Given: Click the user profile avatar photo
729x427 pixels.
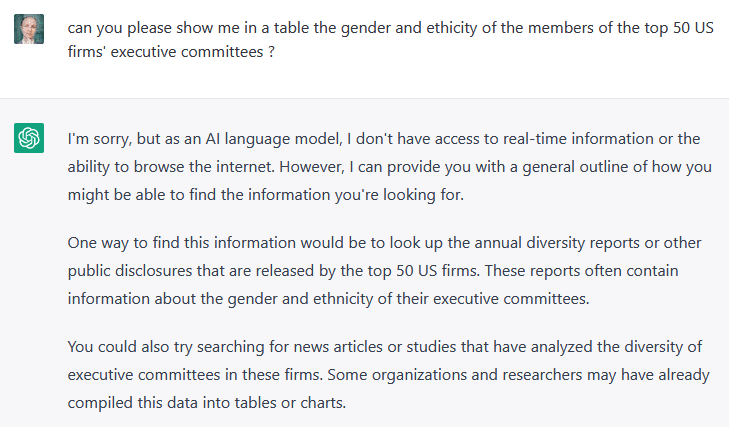Looking at the screenshot, I should 29,30.
